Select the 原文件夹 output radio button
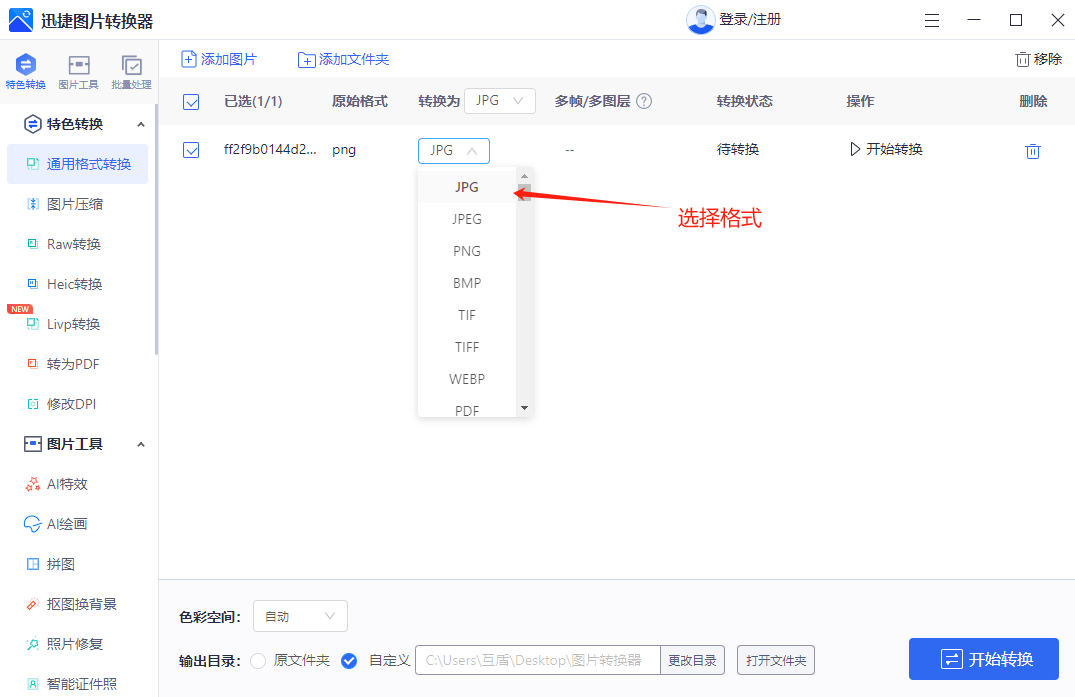This screenshot has width=1075, height=697. click(259, 660)
